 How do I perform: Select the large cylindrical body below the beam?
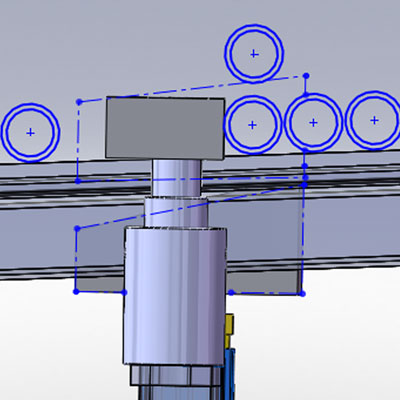[x=175, y=296]
